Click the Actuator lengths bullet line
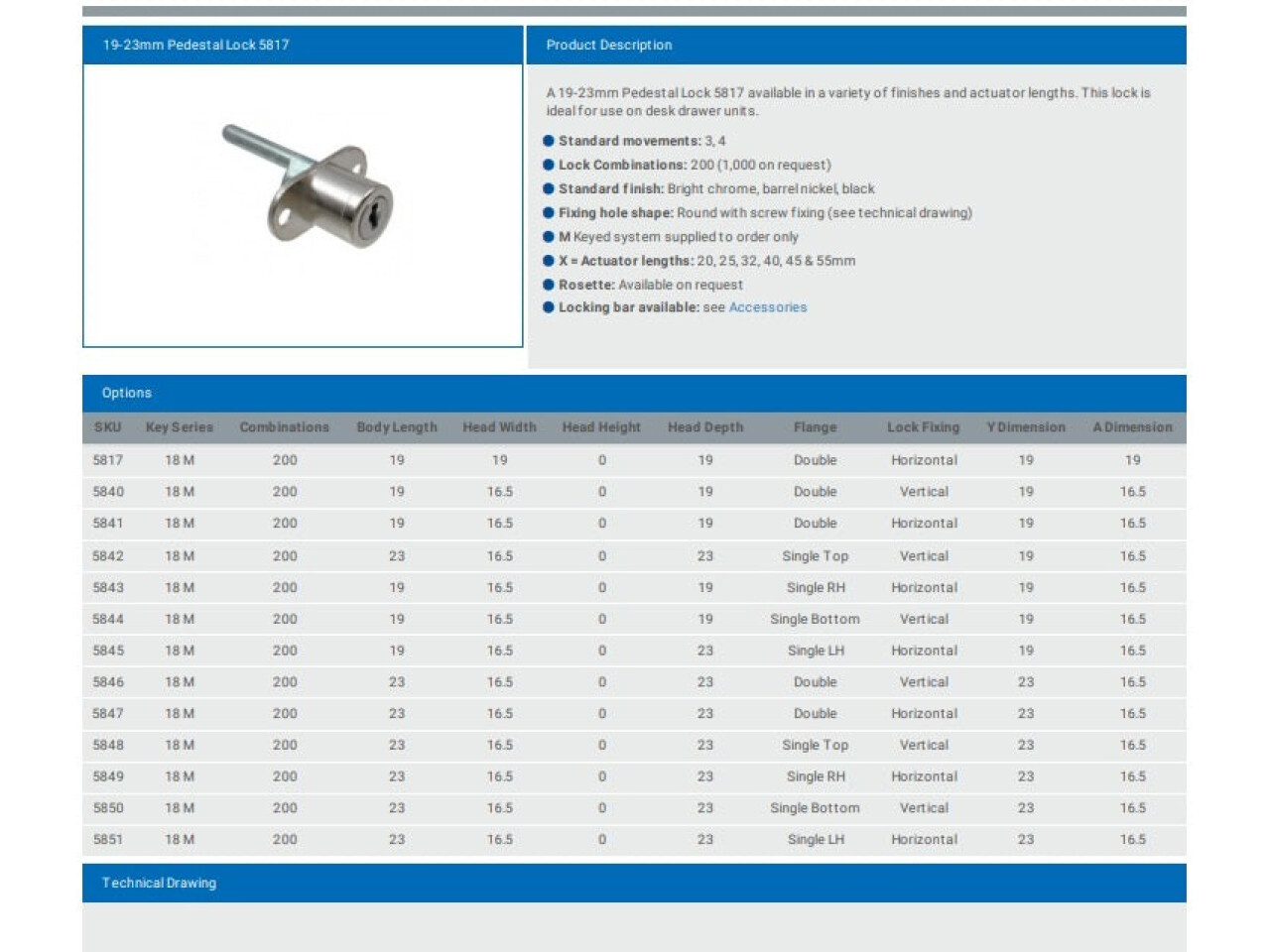Image resolution: width=1270 pixels, height=952 pixels. (698, 261)
